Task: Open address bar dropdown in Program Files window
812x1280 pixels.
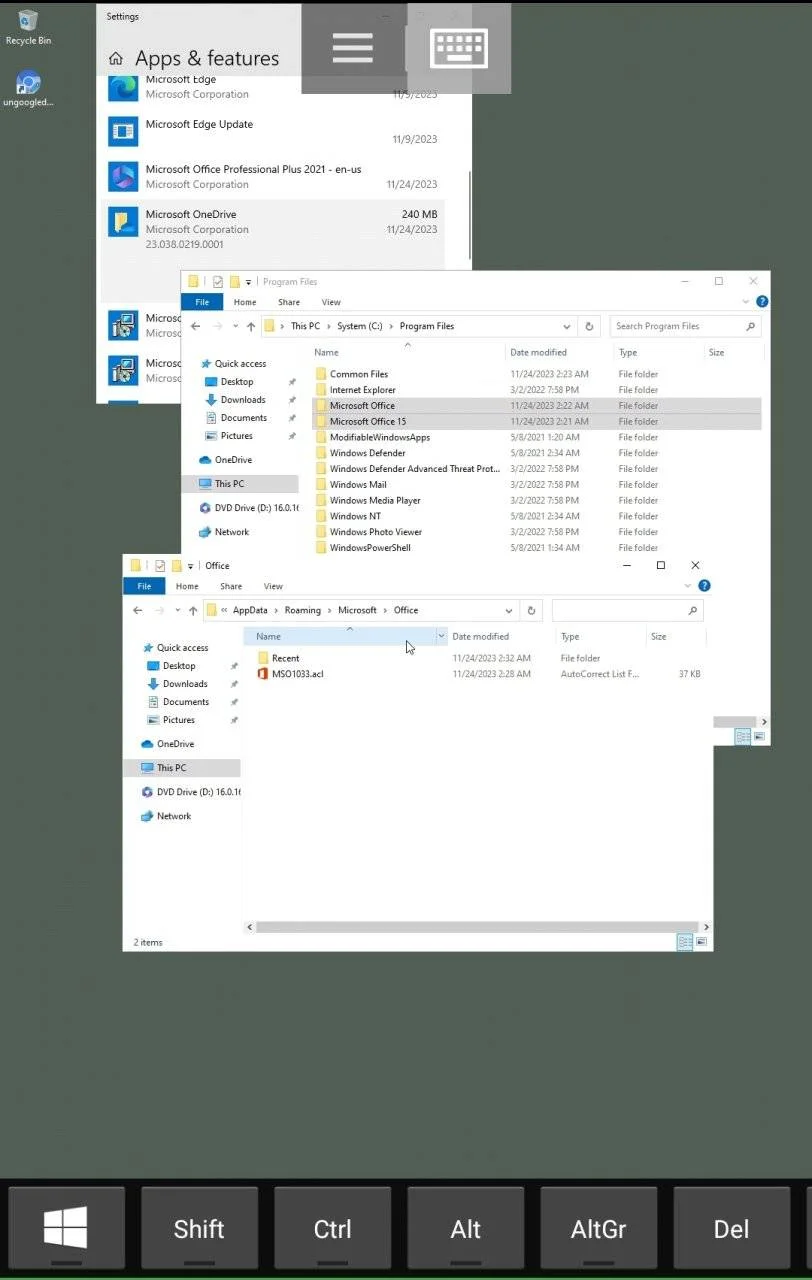Action: 567,326
